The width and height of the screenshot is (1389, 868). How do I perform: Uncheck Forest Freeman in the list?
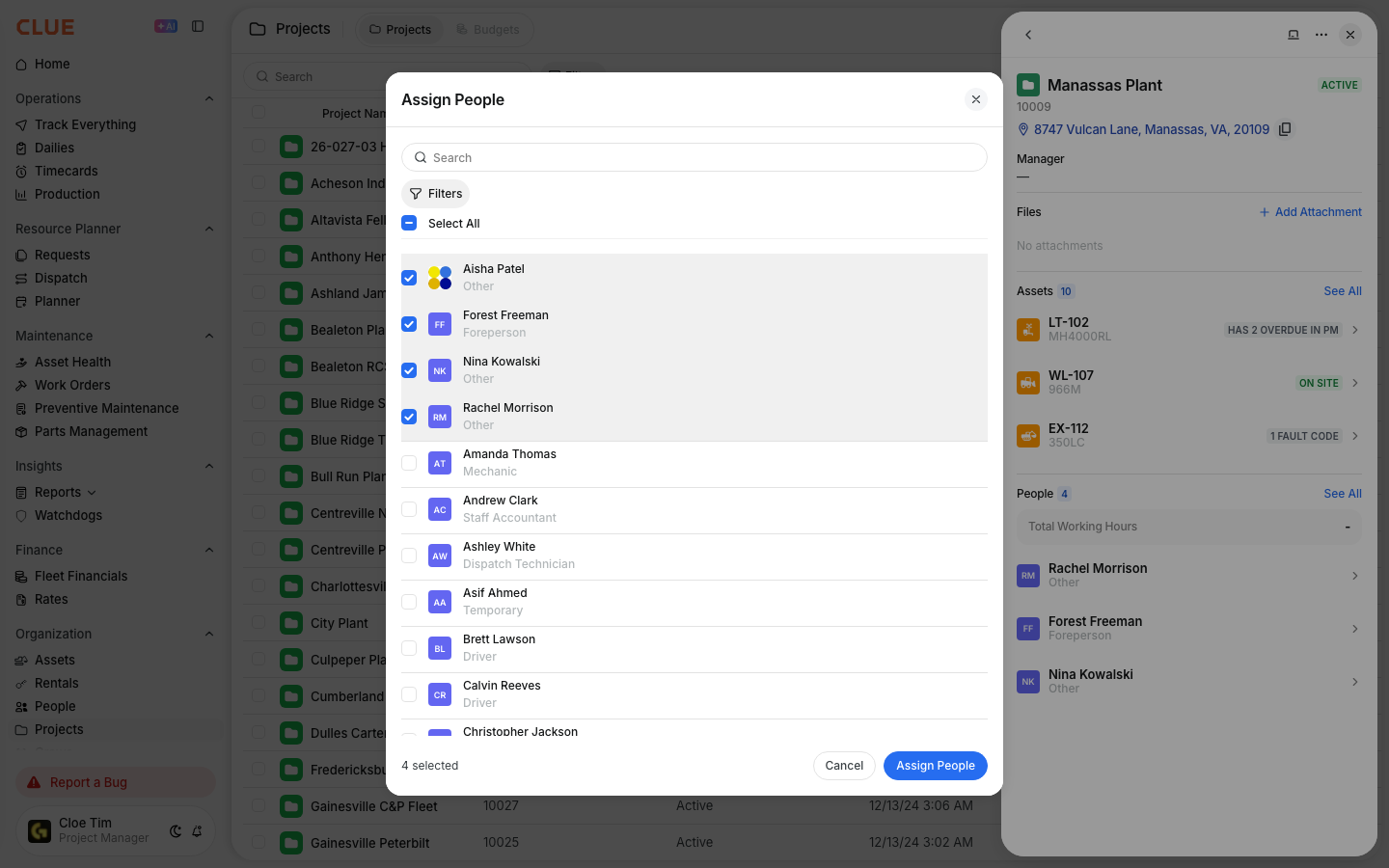tap(409, 324)
